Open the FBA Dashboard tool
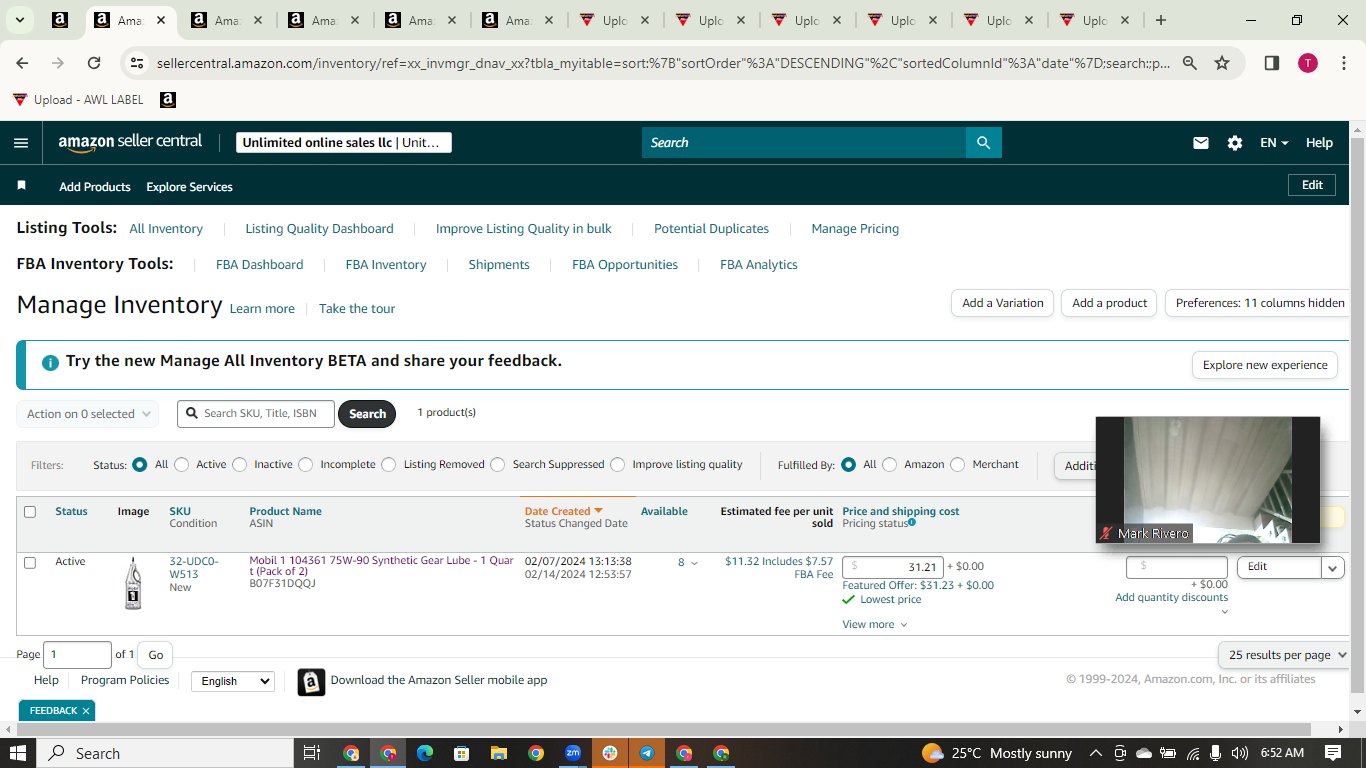 260,265
